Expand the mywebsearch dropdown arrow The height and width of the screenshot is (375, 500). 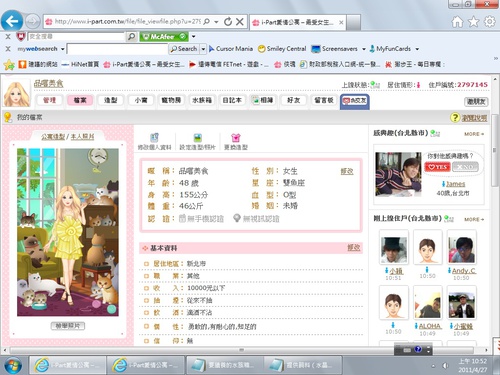click(x=63, y=49)
